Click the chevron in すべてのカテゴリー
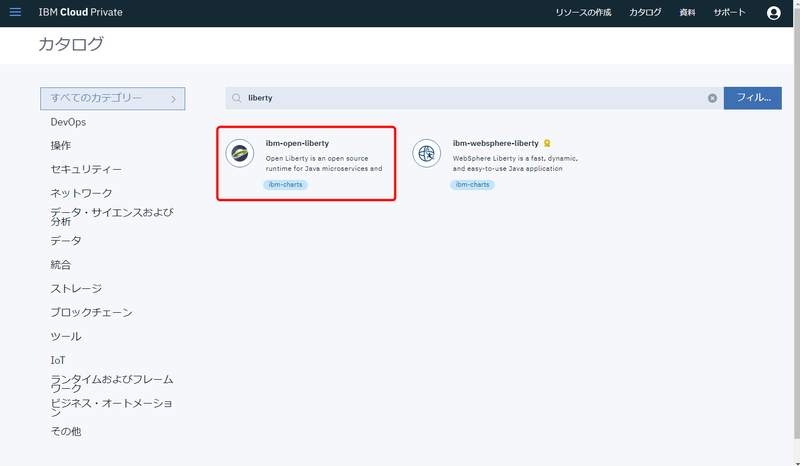 point(173,99)
